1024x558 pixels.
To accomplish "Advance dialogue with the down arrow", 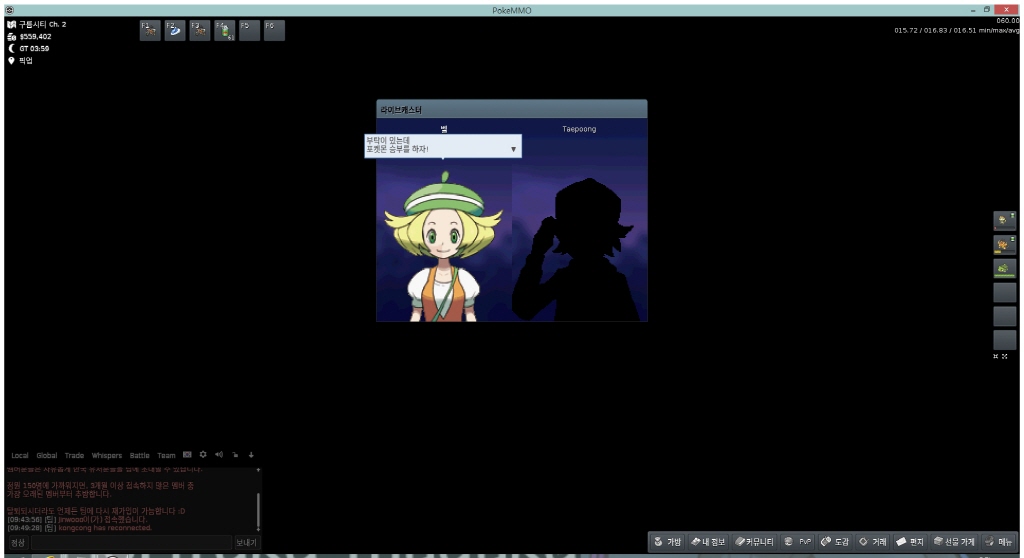I will coord(514,149).
